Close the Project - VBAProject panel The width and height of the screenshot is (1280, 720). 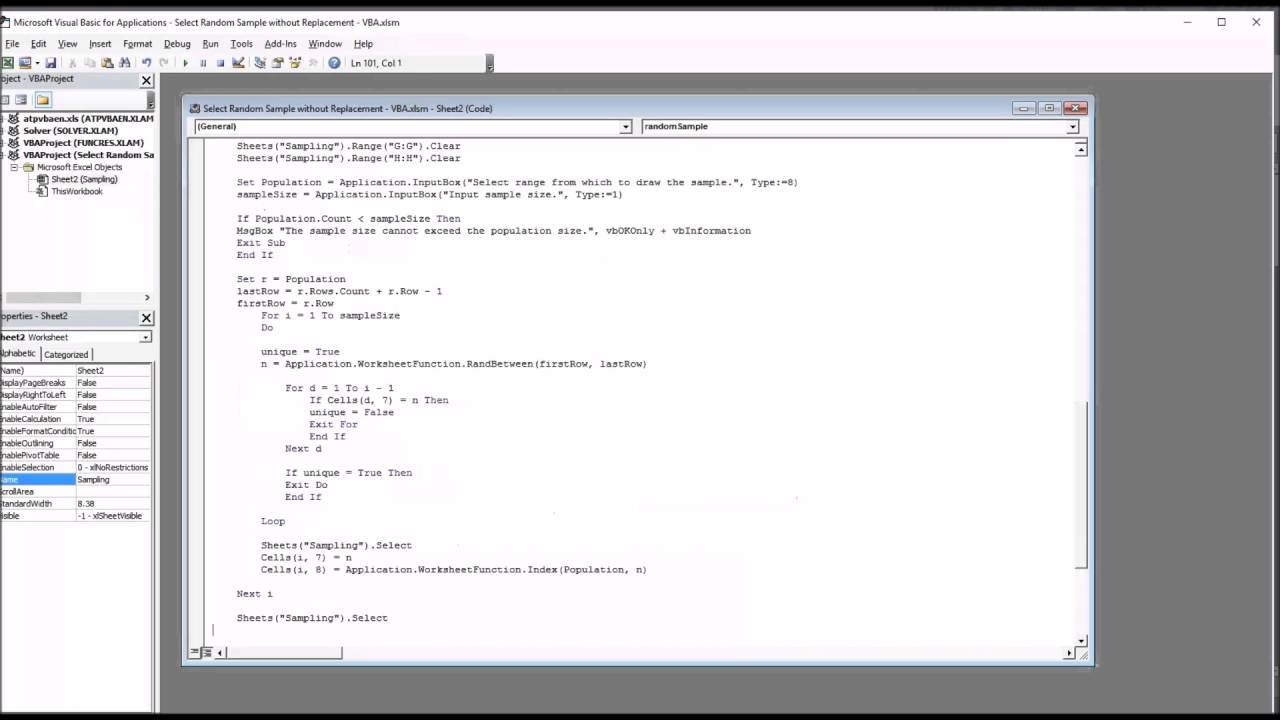pos(146,80)
